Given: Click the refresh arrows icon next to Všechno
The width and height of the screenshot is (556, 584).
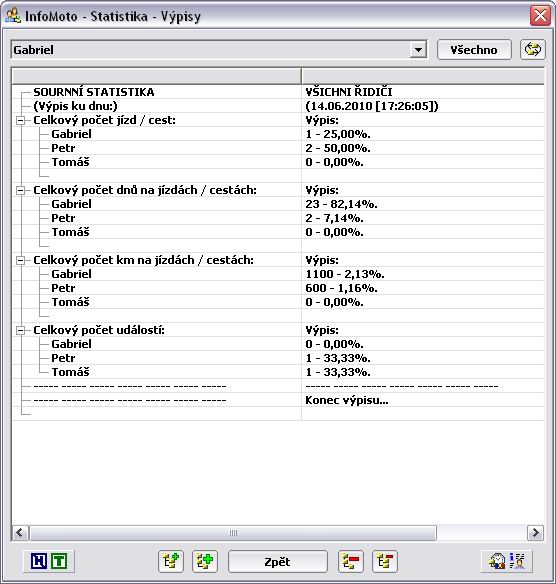Looking at the screenshot, I should (533, 50).
